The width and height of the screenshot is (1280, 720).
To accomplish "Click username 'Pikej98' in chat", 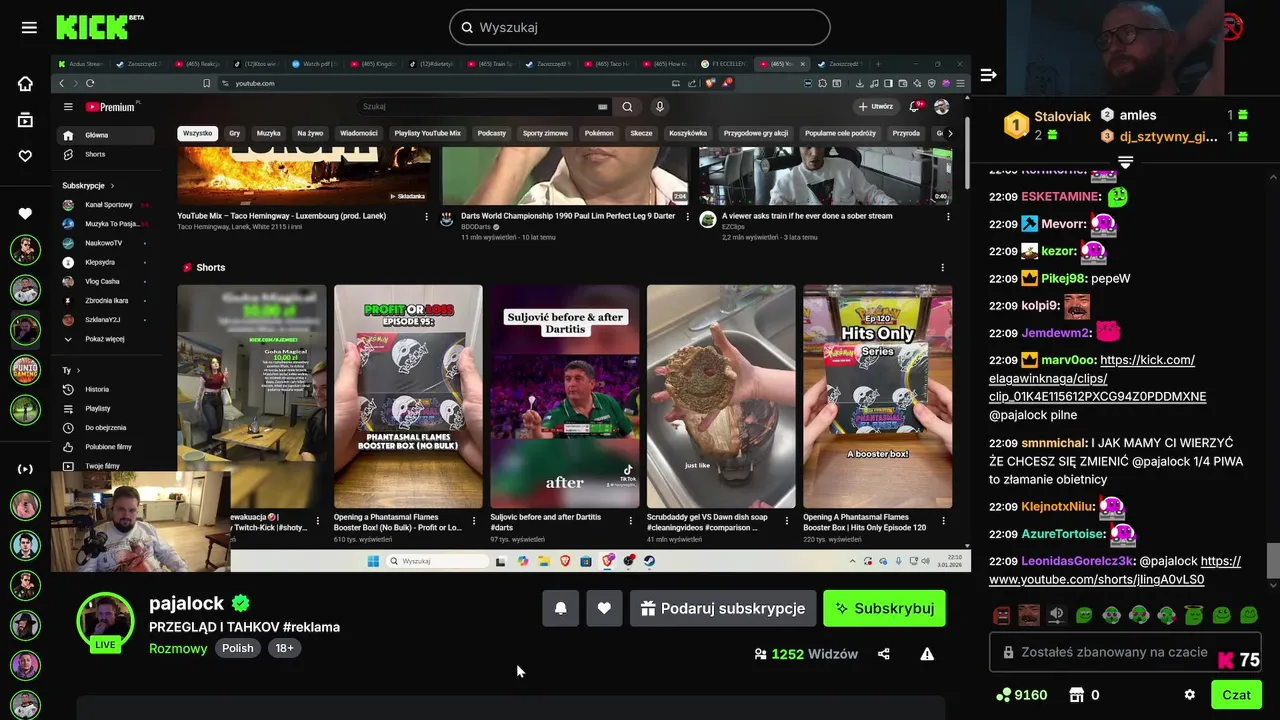I will click(x=1068, y=278).
